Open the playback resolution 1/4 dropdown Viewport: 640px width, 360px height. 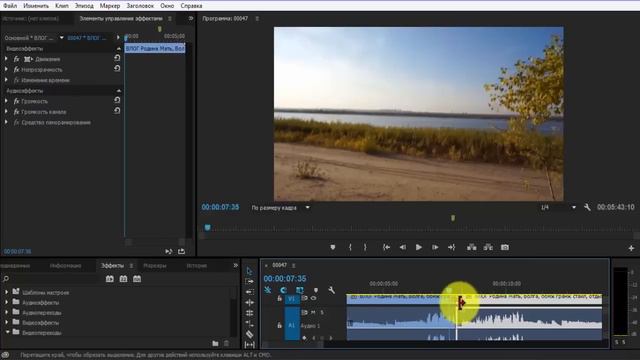[x=558, y=207]
